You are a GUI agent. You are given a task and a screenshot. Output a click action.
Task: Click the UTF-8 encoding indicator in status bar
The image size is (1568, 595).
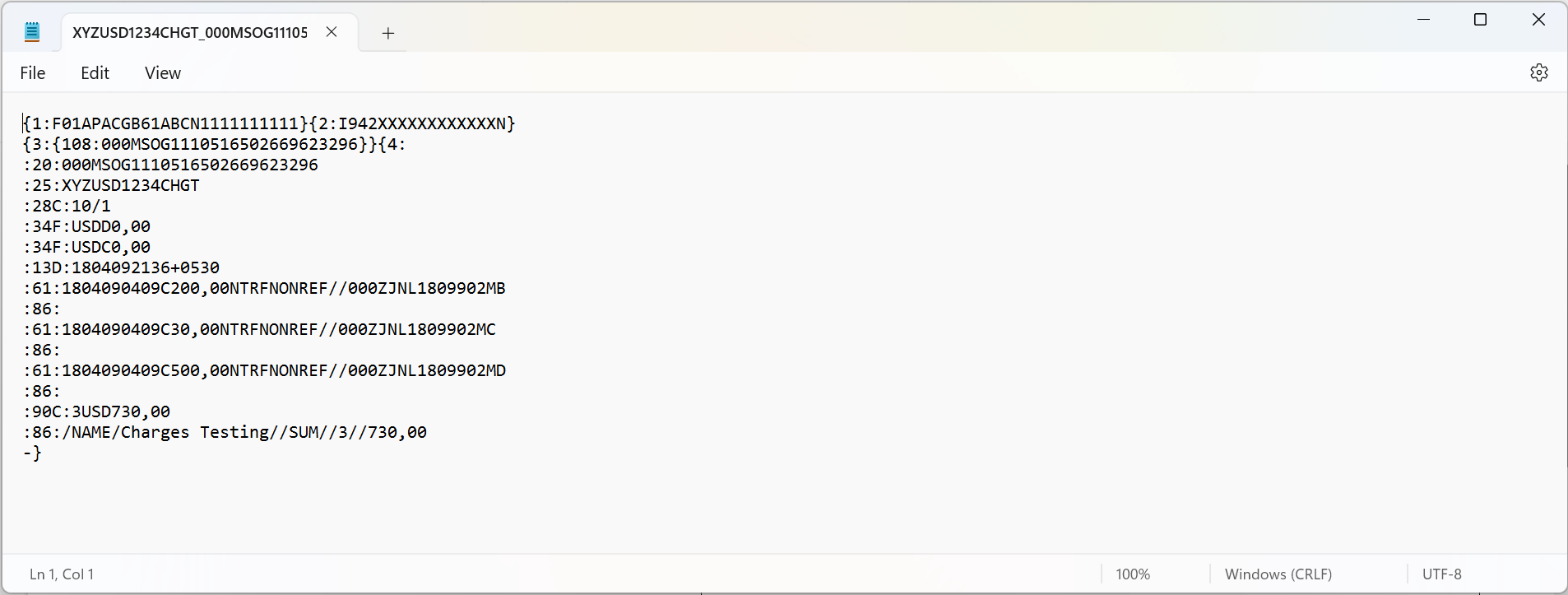[1442, 574]
